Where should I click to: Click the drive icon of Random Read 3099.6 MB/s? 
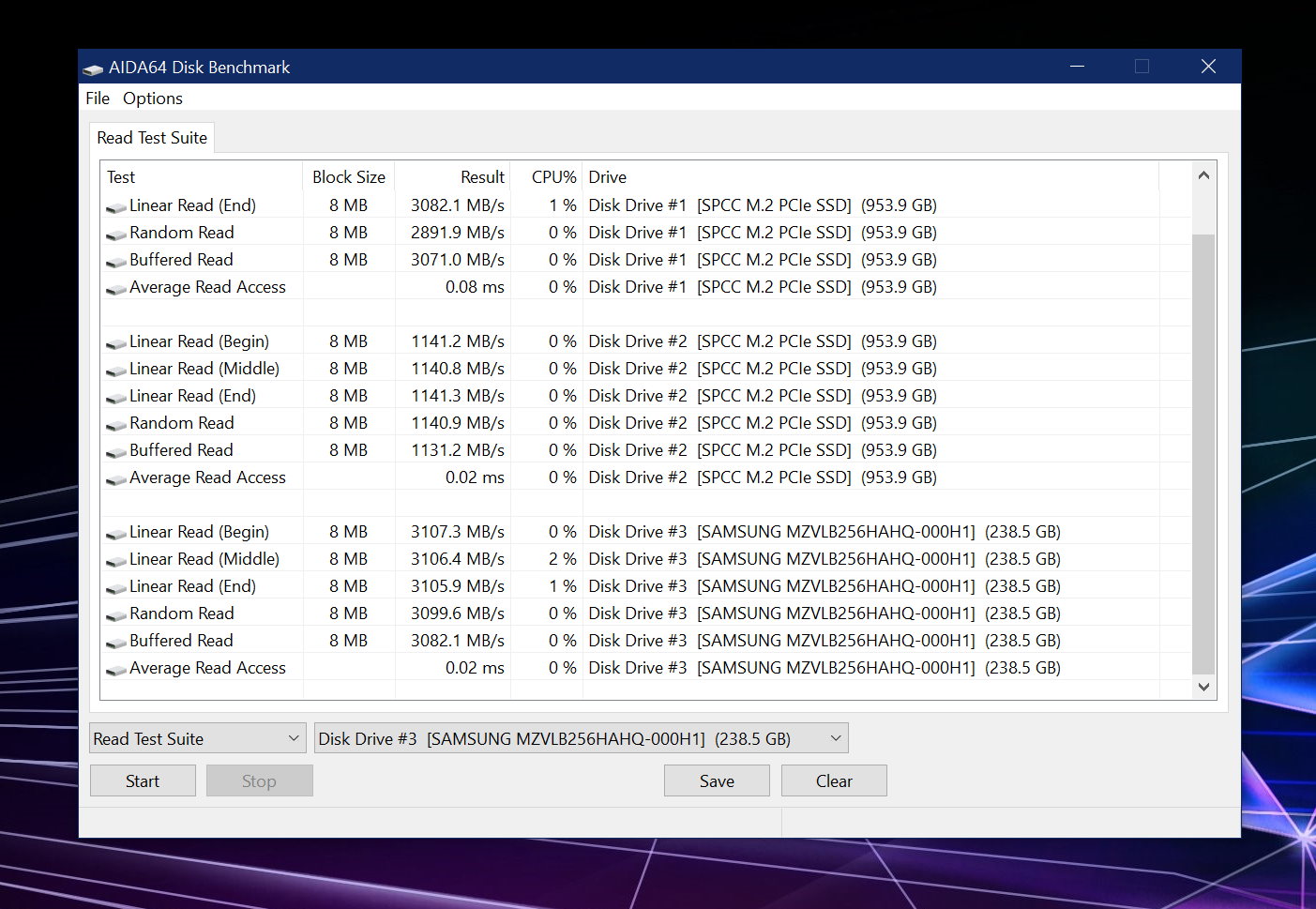point(116,615)
